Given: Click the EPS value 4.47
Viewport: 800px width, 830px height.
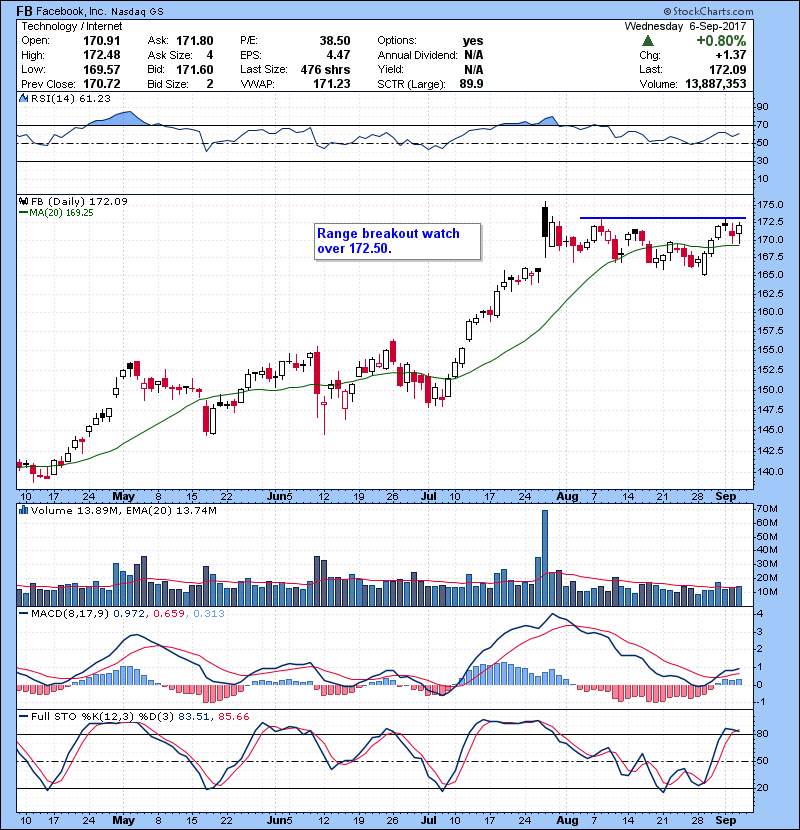Looking at the screenshot, I should click(338, 55).
